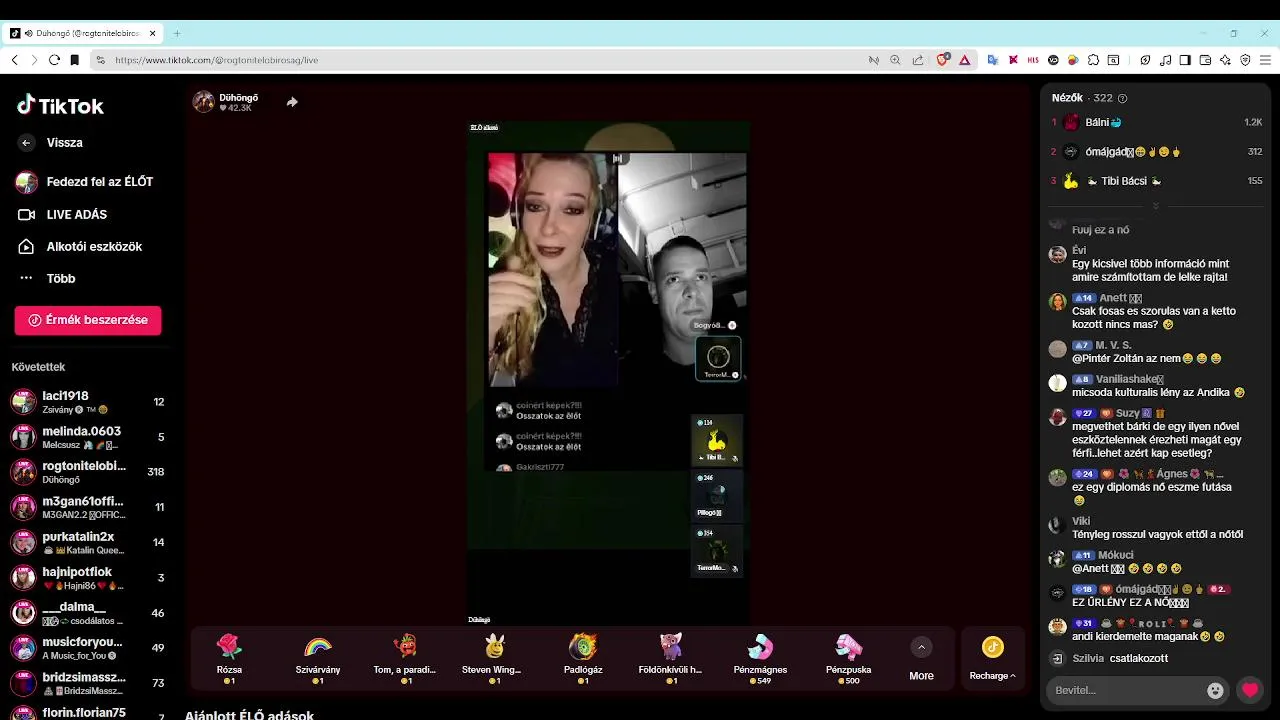
Task: Send the Szivárvány gift
Action: 318,658
